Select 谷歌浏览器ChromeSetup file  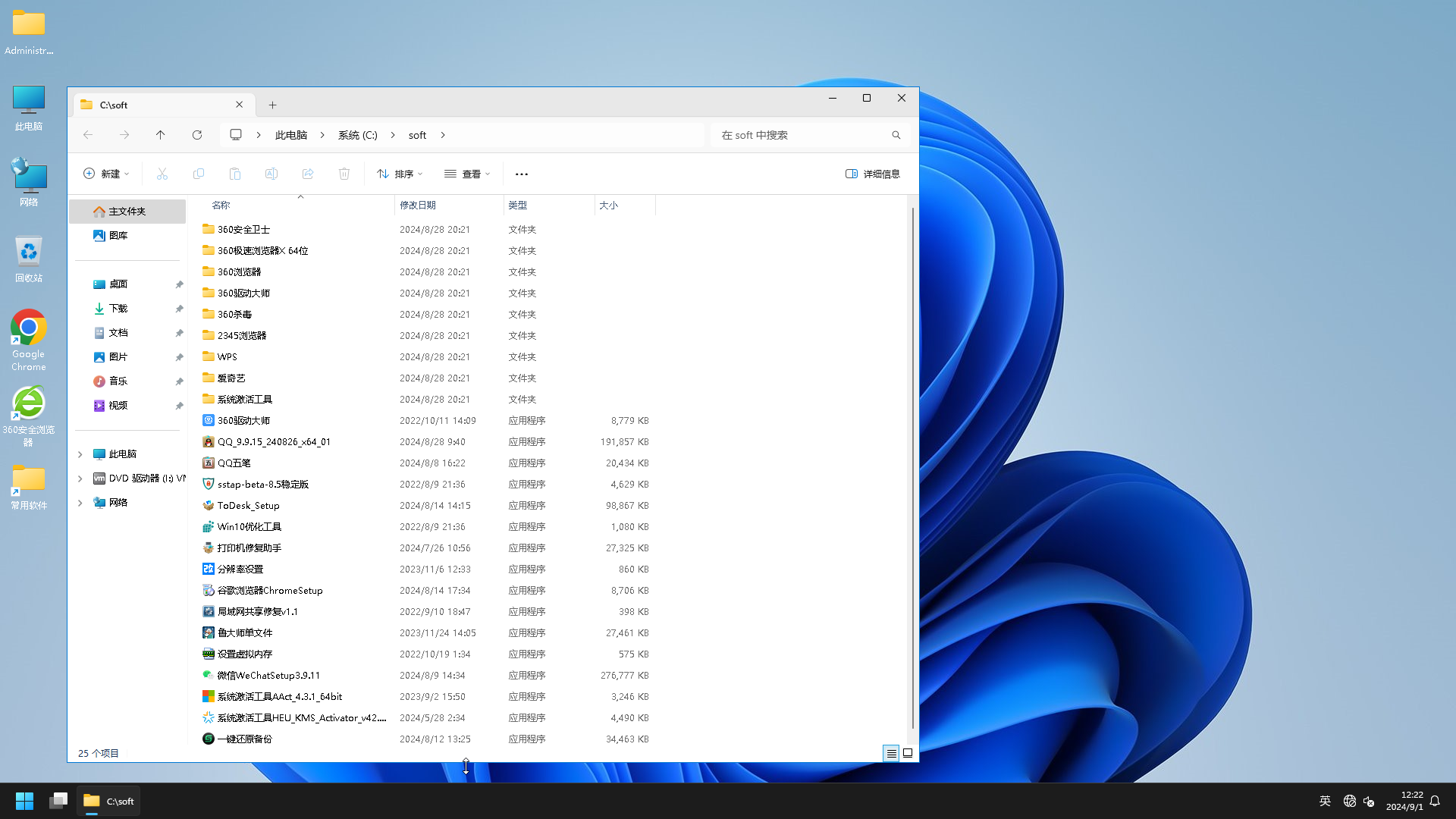[x=270, y=591]
